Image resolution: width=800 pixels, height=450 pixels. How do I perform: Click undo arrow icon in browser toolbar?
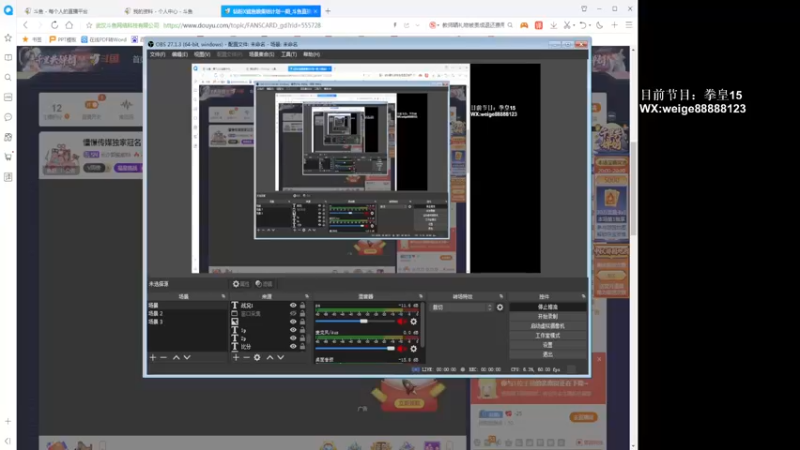pyautogui.click(x=583, y=25)
